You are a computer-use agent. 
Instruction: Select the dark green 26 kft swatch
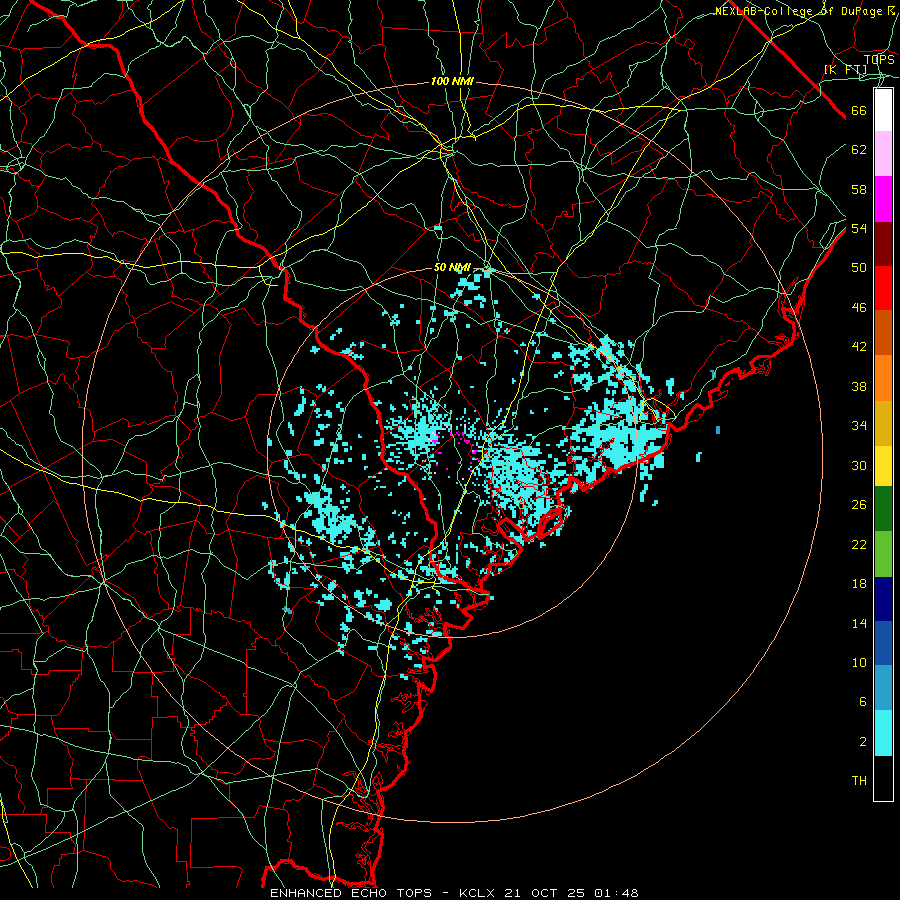[x=883, y=509]
